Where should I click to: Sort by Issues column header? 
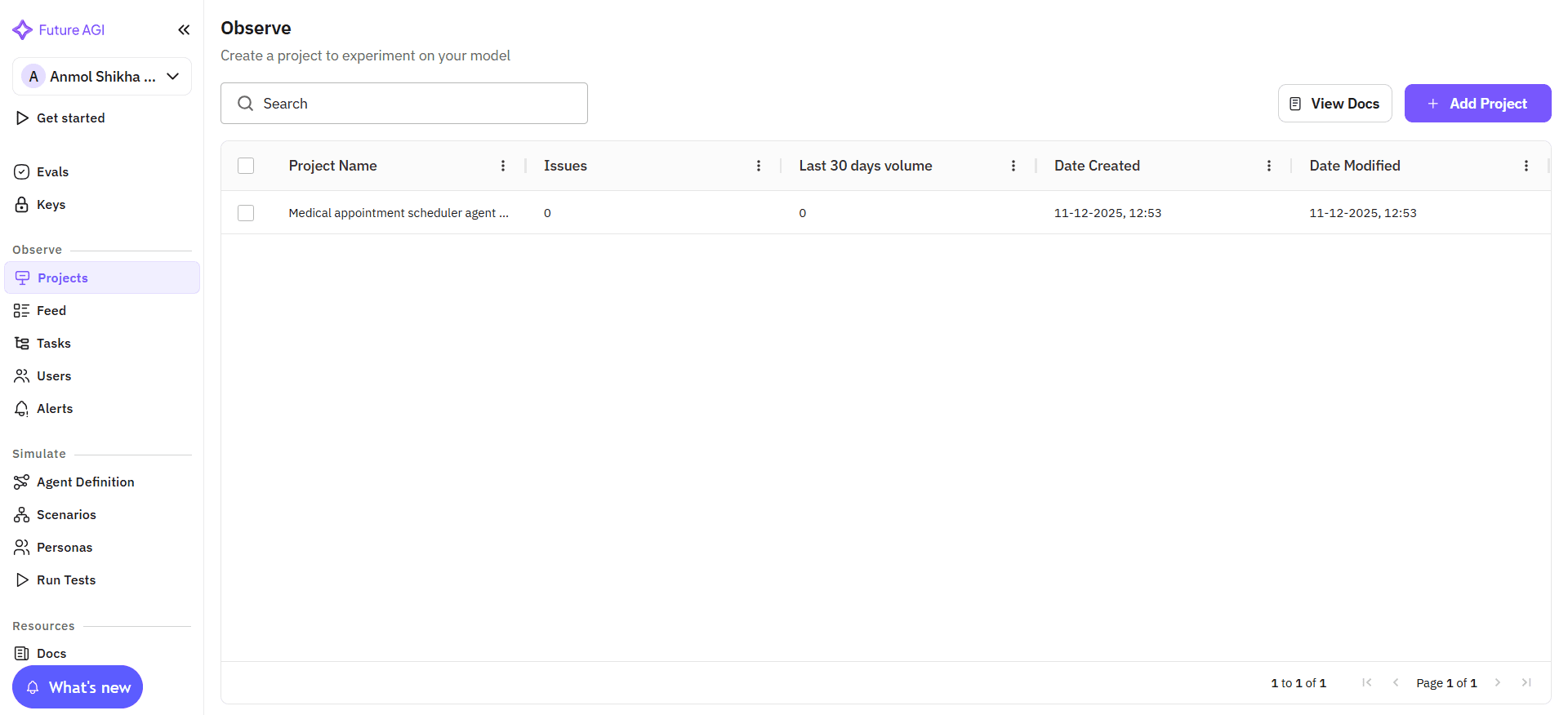pos(565,166)
